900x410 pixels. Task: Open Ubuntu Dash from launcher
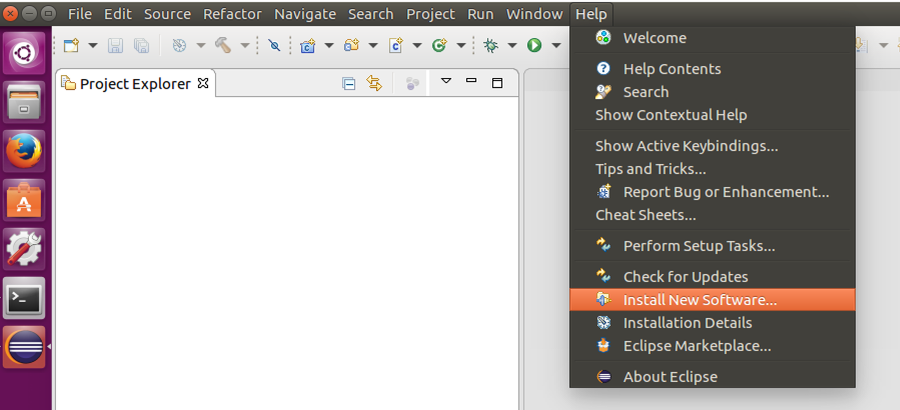[x=24, y=53]
